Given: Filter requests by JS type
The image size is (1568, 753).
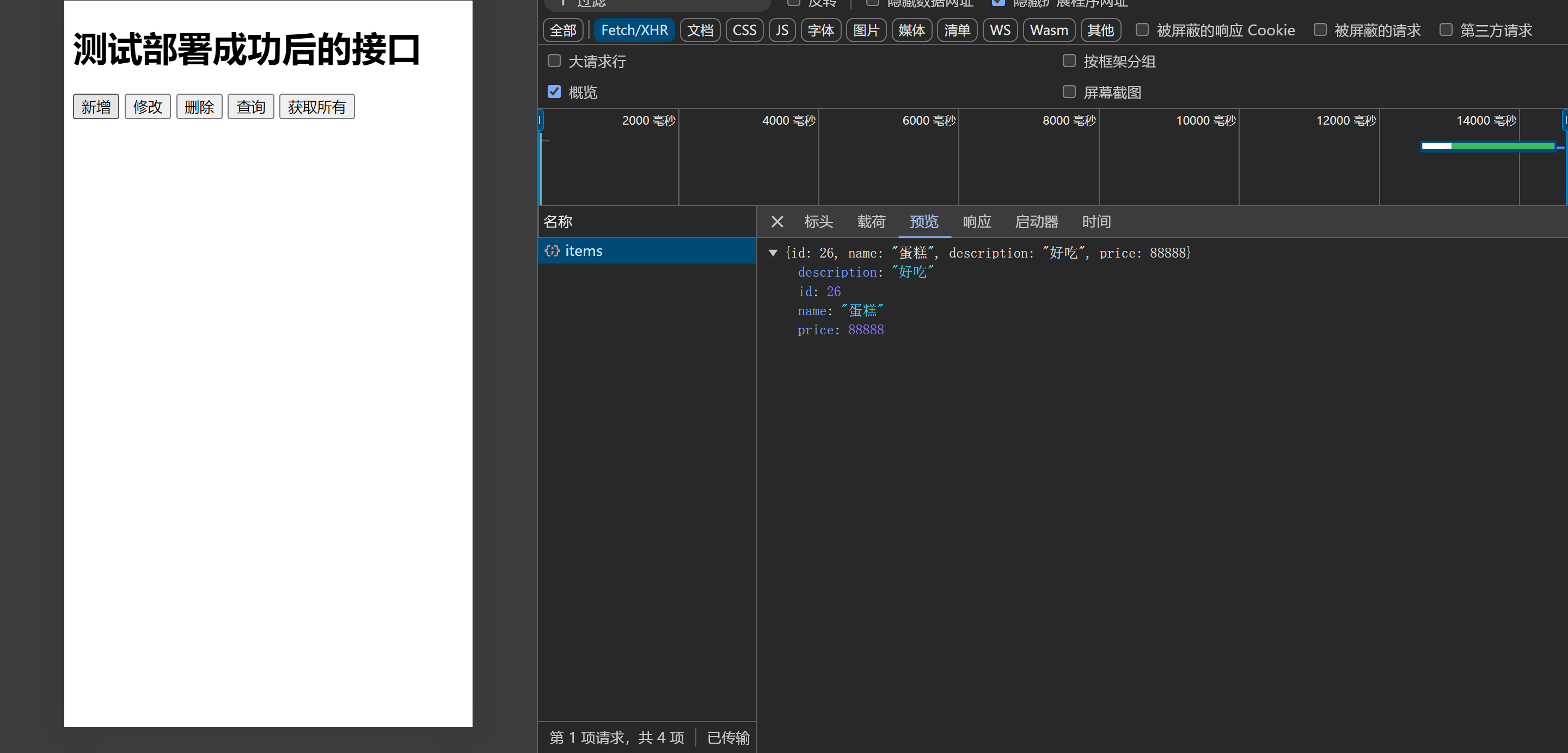Looking at the screenshot, I should 782,30.
